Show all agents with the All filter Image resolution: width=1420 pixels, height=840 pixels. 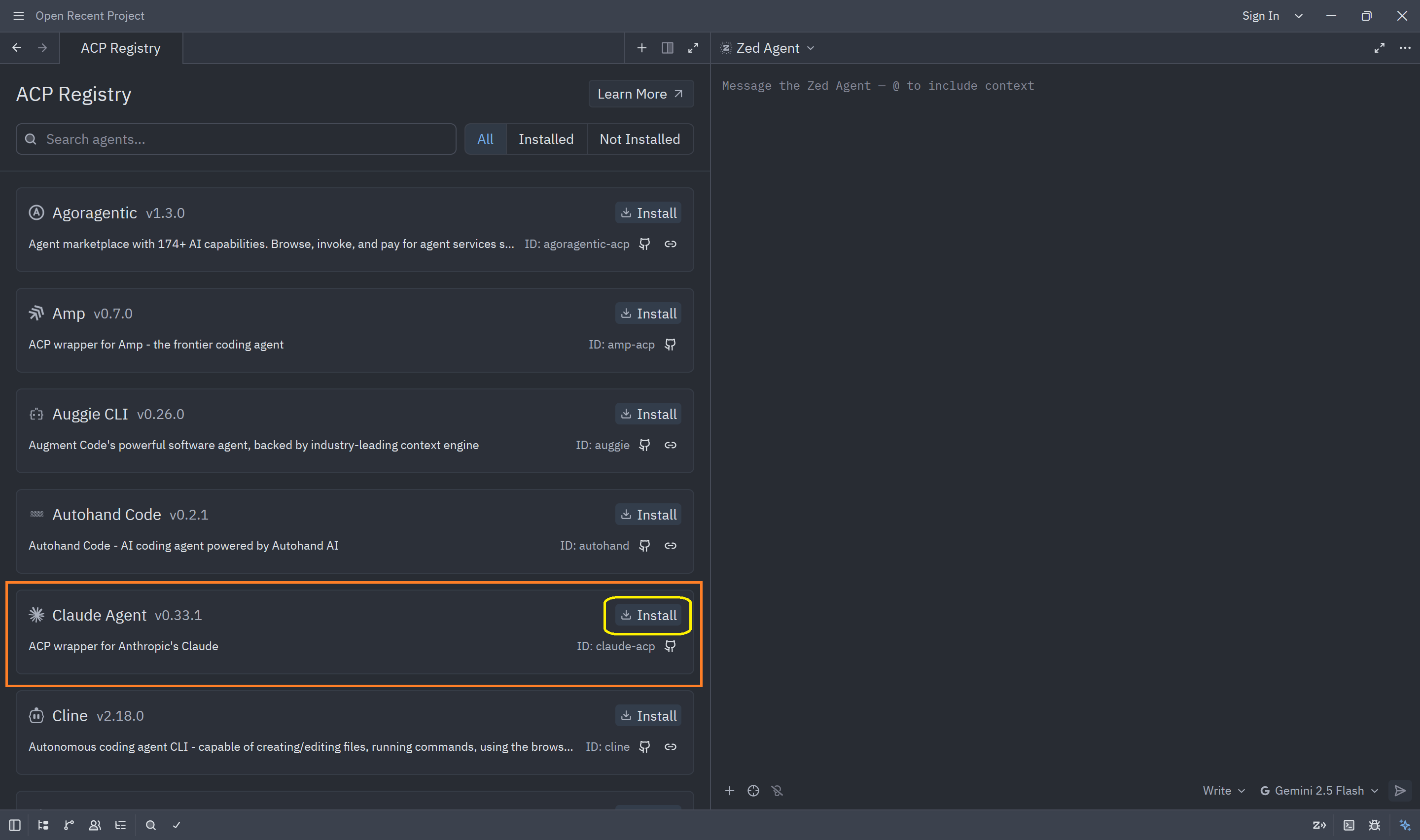pos(486,139)
